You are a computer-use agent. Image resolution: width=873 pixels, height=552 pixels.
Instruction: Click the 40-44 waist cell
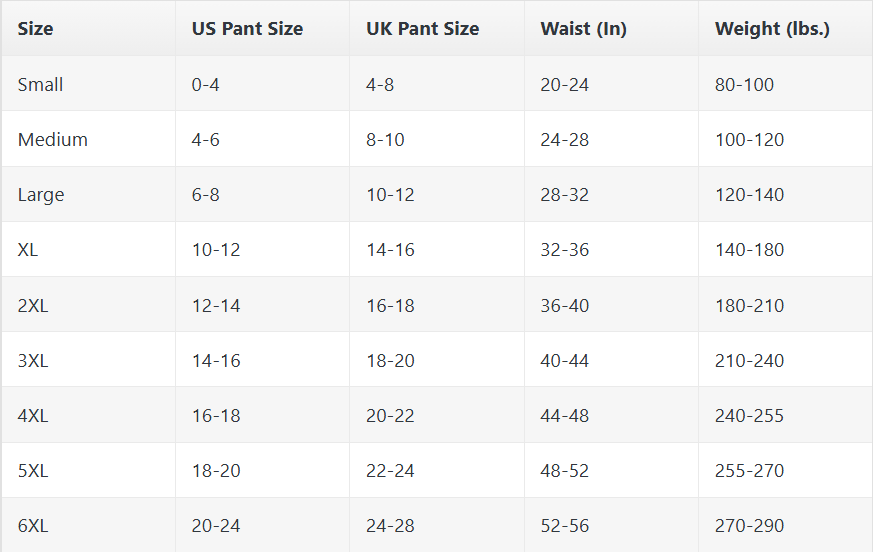[x=564, y=360]
